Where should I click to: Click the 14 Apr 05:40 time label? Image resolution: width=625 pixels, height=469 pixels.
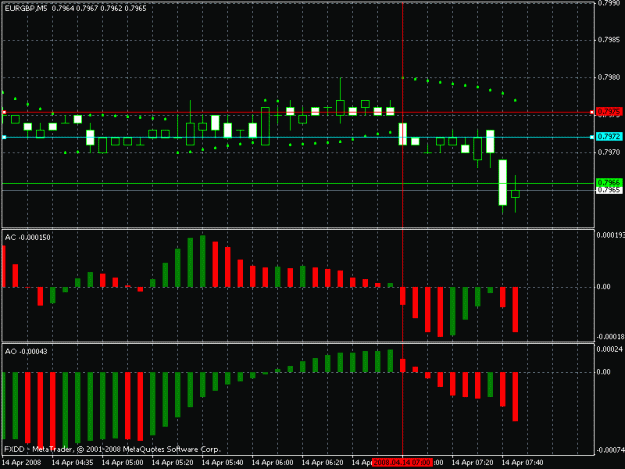click(222, 463)
